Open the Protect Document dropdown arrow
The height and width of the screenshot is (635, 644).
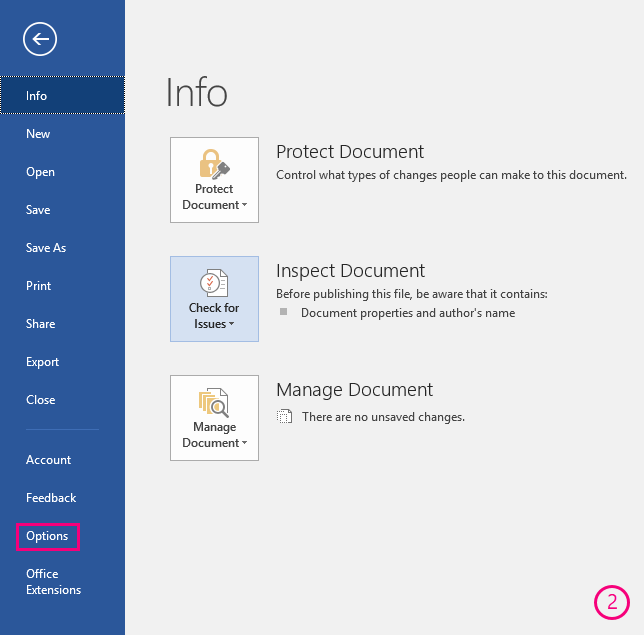coord(244,205)
